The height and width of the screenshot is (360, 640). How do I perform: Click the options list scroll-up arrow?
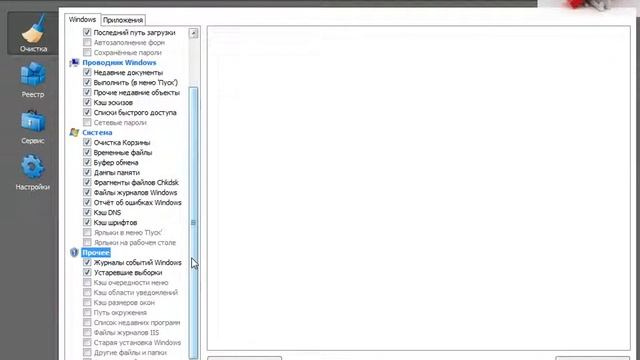[x=193, y=33]
